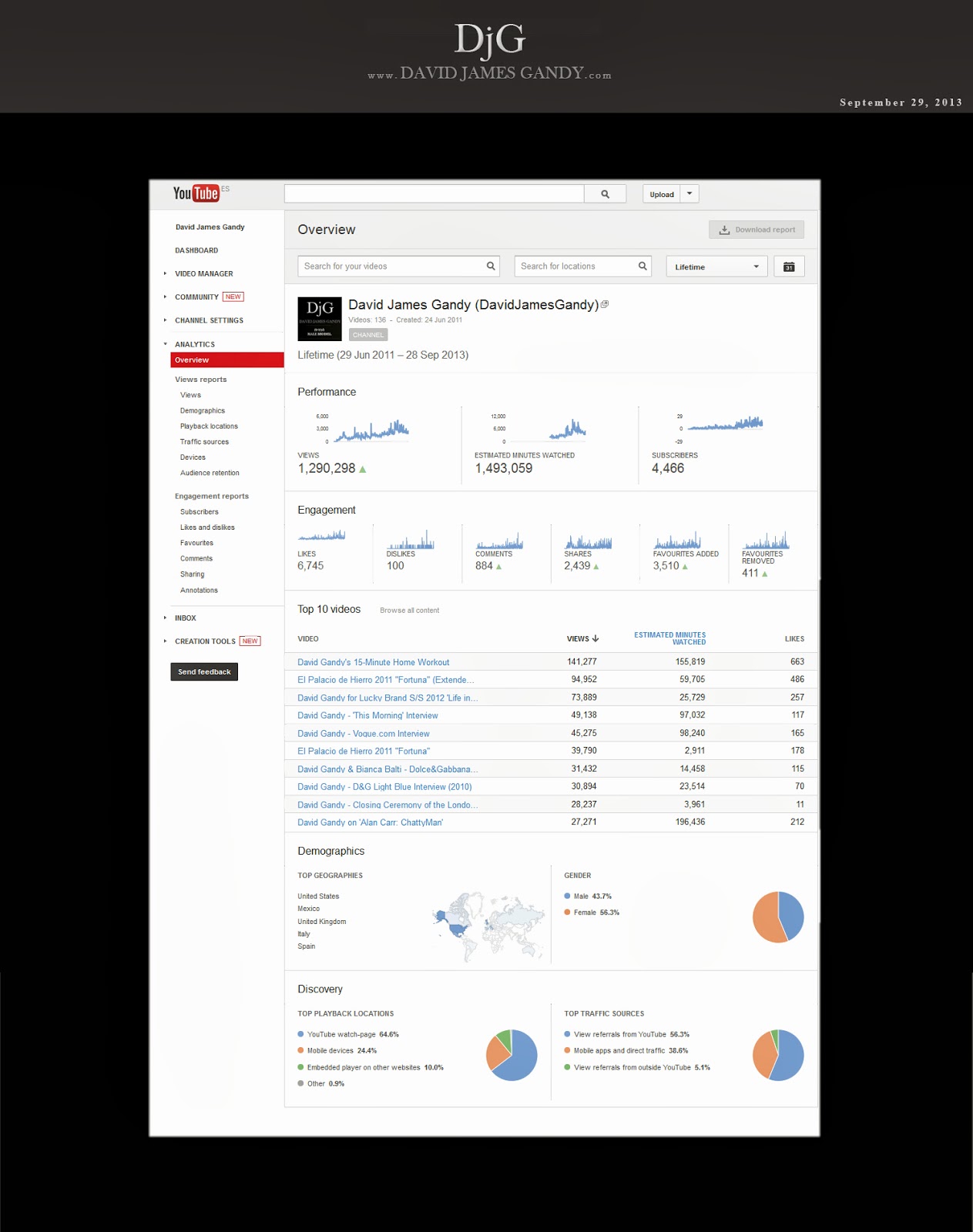The image size is (973, 1232).
Task: Click the Browse all content link
Action: click(x=409, y=611)
